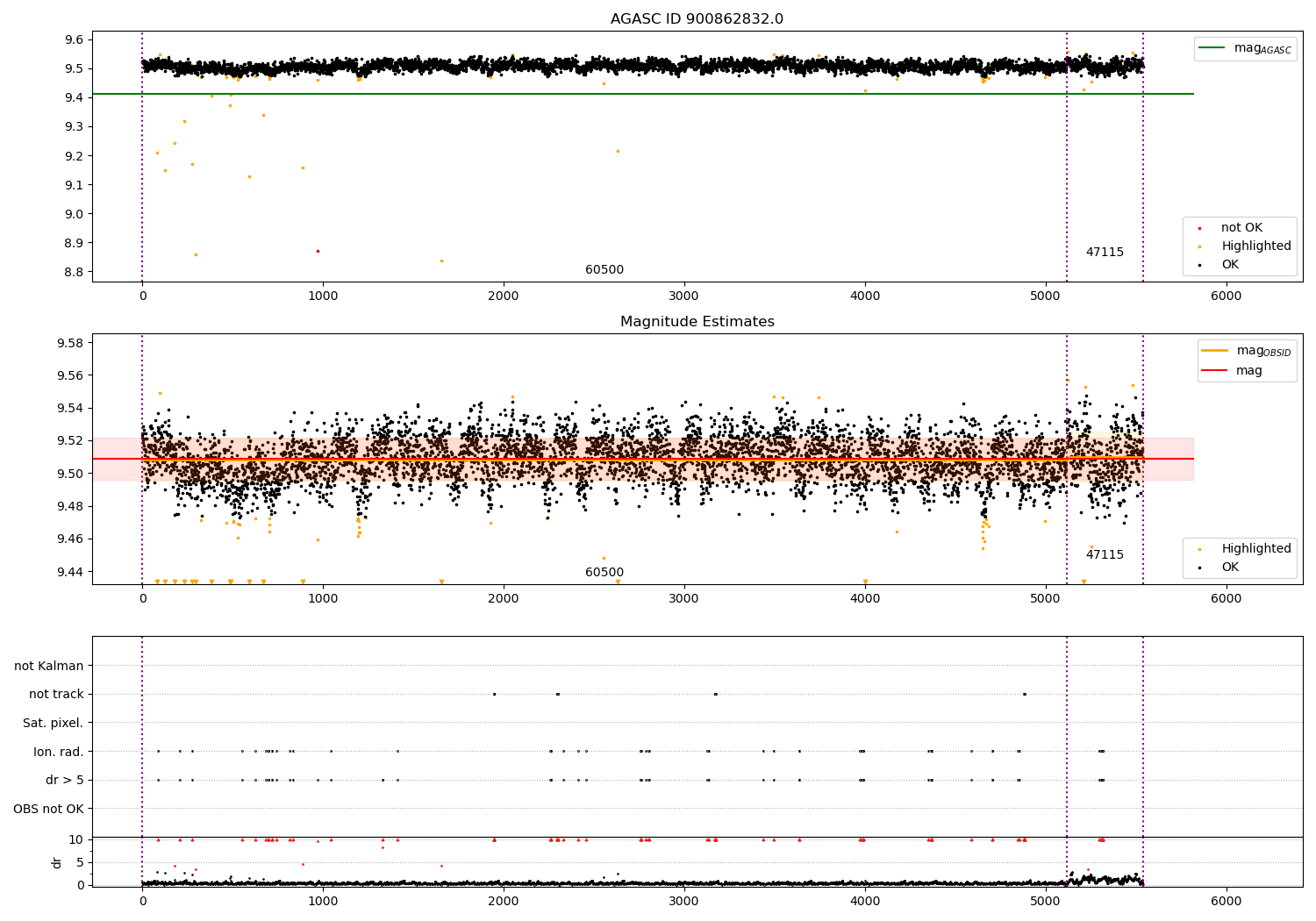Select the mag AGASC legend entry label
The height and width of the screenshot is (921, 1316).
(1262, 48)
